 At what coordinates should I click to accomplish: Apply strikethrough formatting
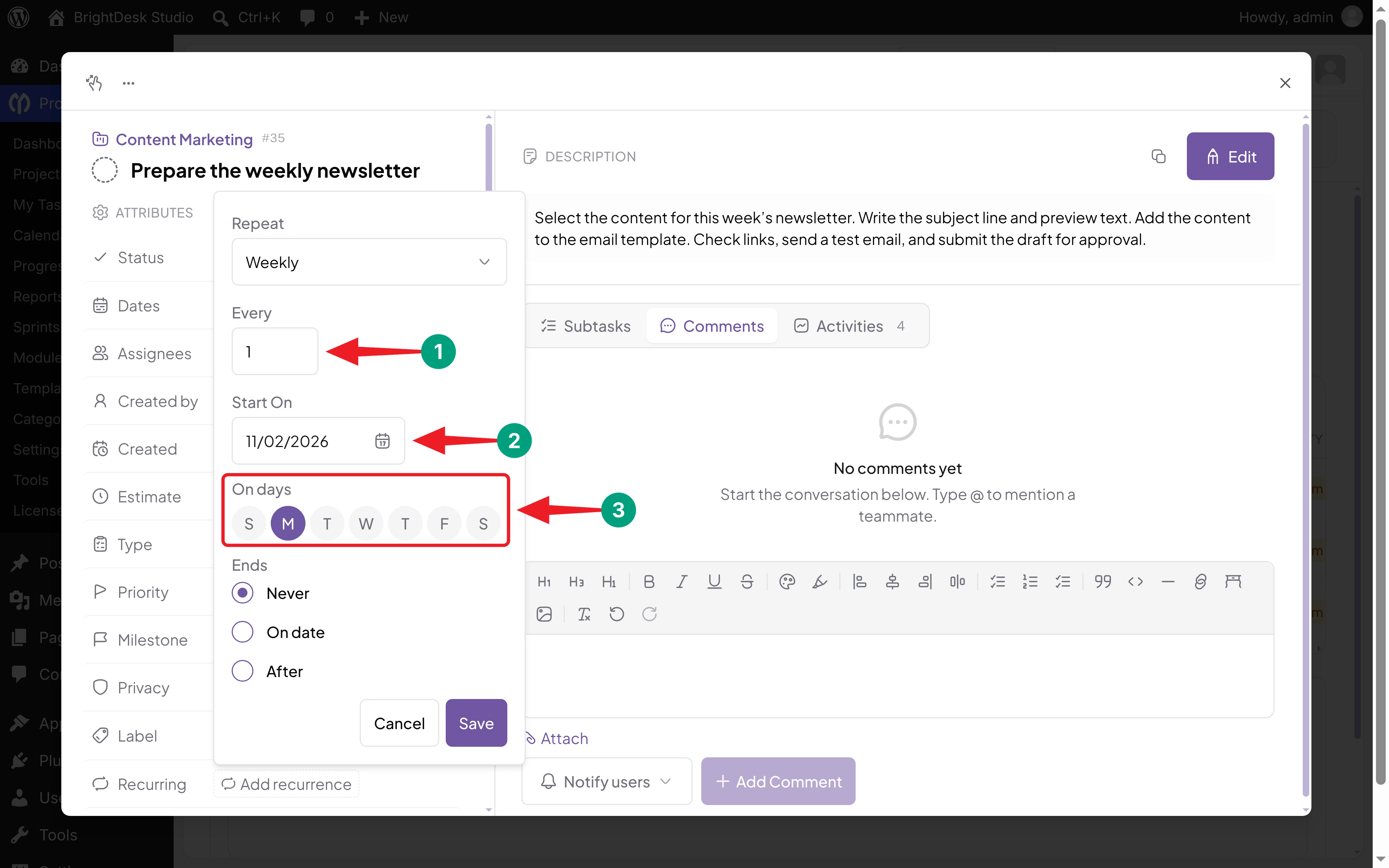(x=747, y=582)
